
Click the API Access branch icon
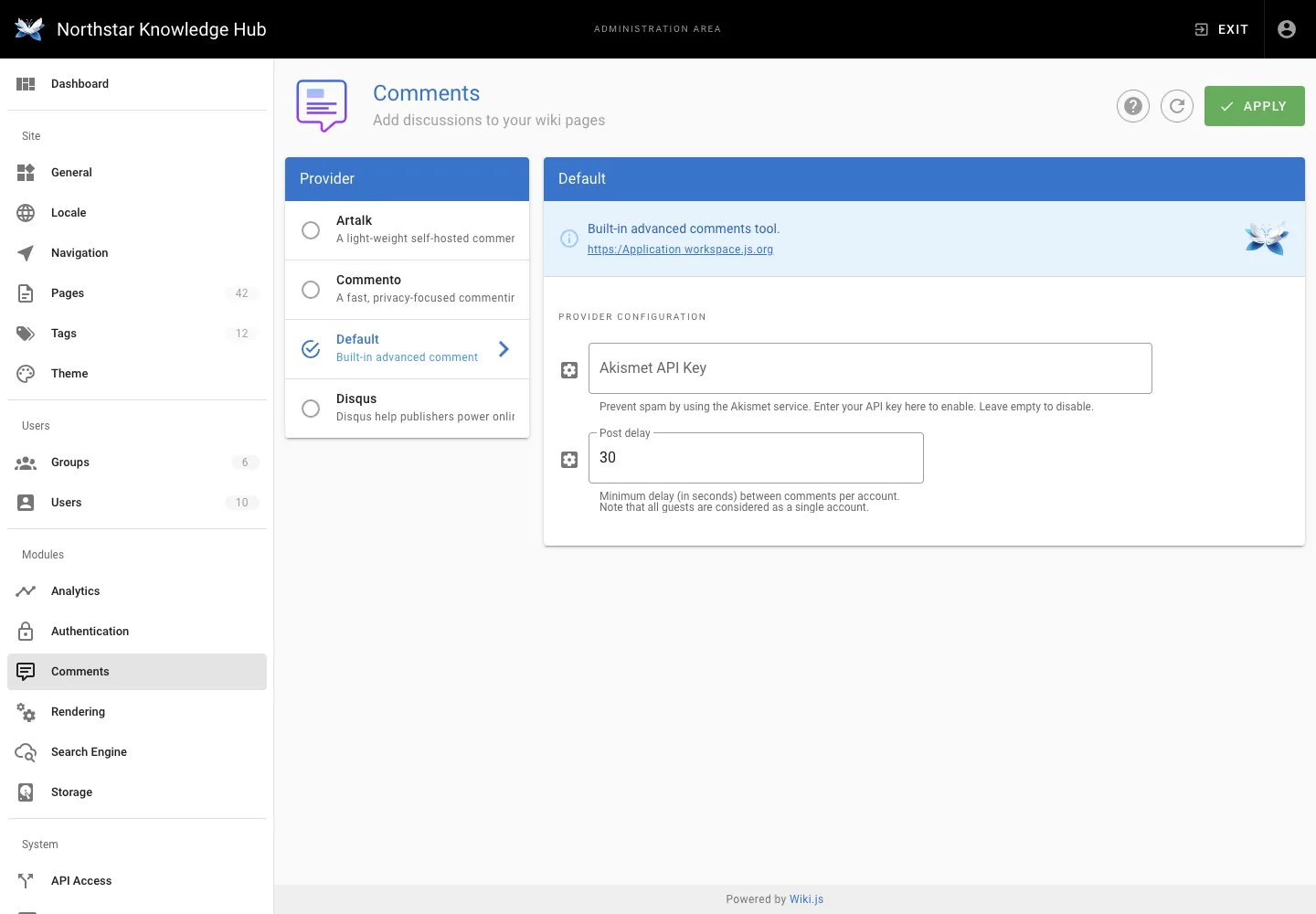26,881
